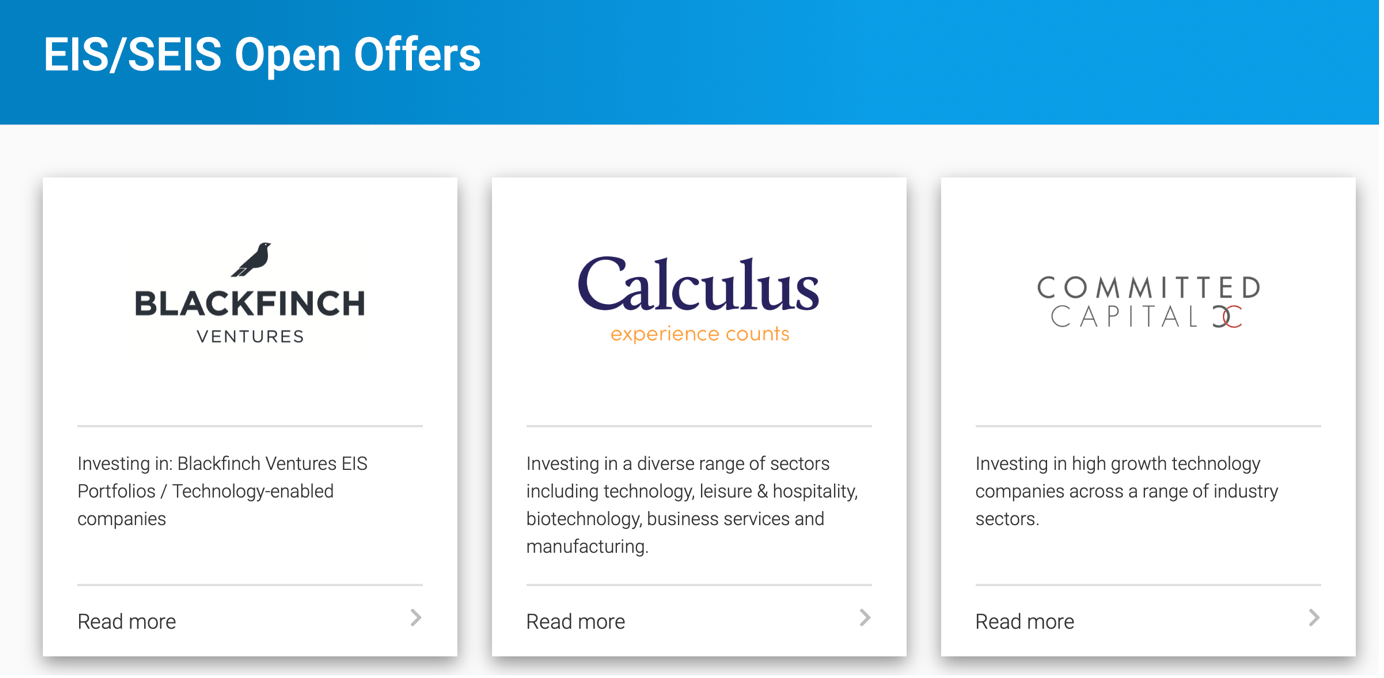The height and width of the screenshot is (678, 1384).
Task: Click the COMMITTED logo text
Action: pyautogui.click(x=1148, y=288)
